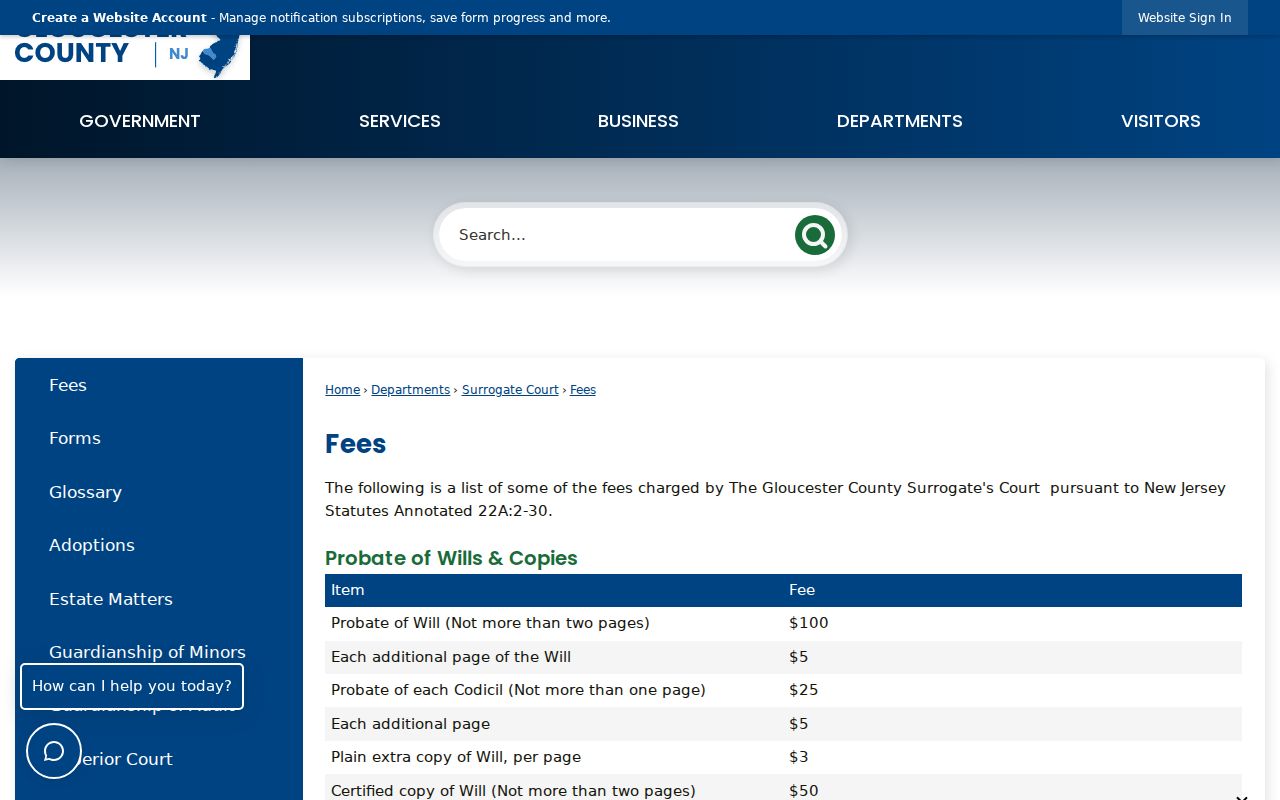This screenshot has width=1280, height=800.
Task: Click the green magnifier search button
Action: tap(815, 235)
